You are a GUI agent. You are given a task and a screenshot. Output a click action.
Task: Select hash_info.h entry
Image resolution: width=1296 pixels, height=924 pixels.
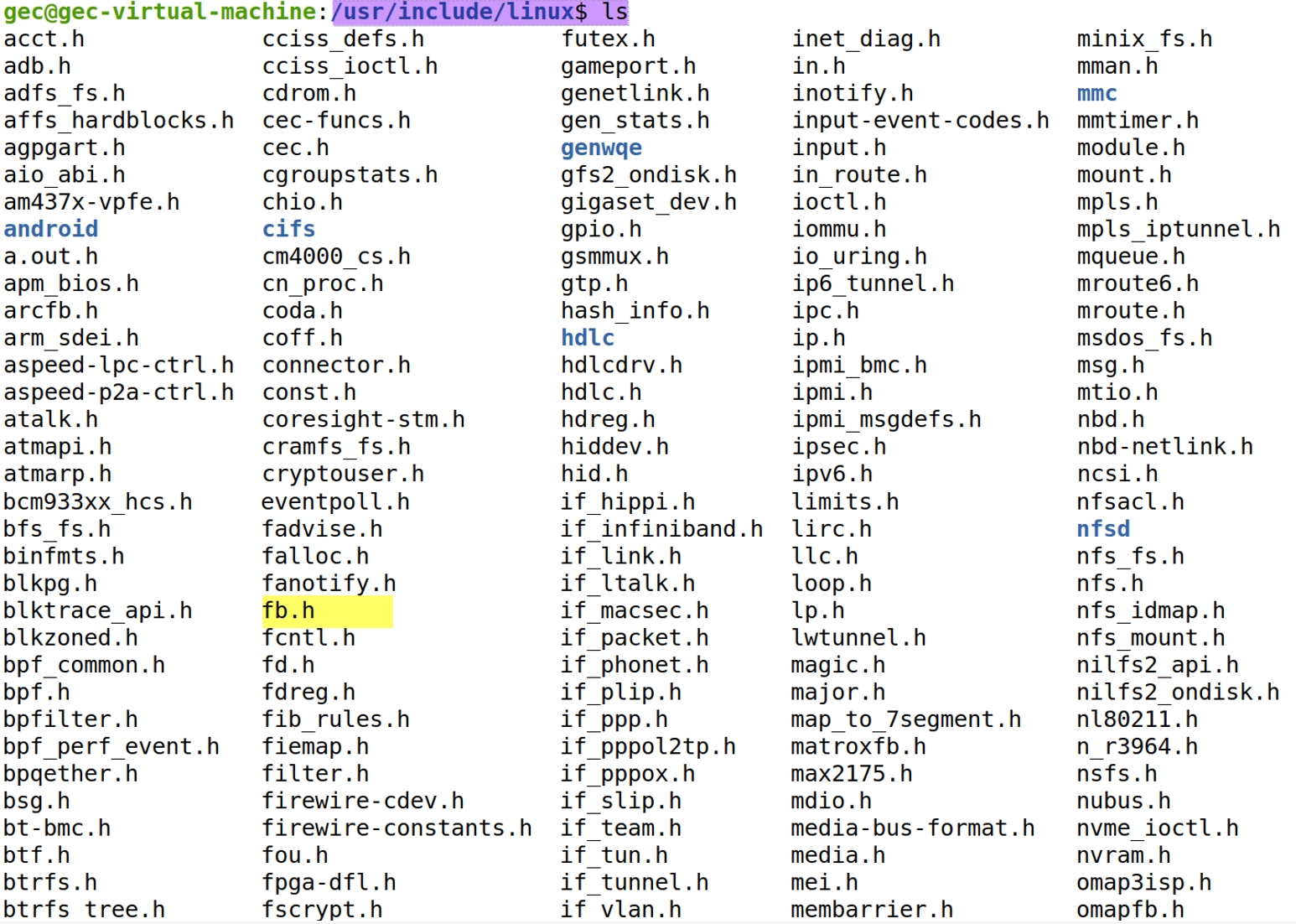(635, 311)
